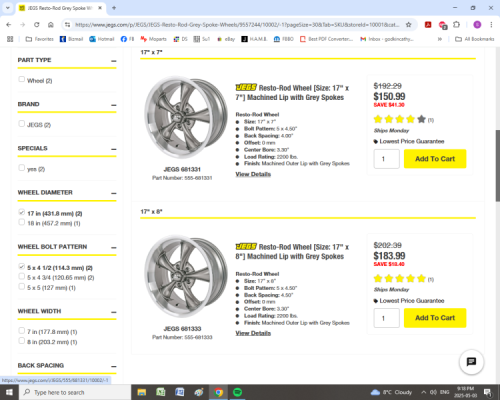This screenshot has width=500, height=400.
Task: View Details for JEGS 681333 wheel
Action: [253, 333]
